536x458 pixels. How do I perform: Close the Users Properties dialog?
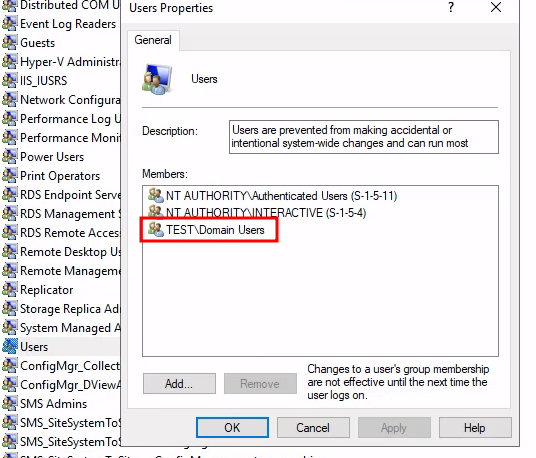tap(496, 7)
